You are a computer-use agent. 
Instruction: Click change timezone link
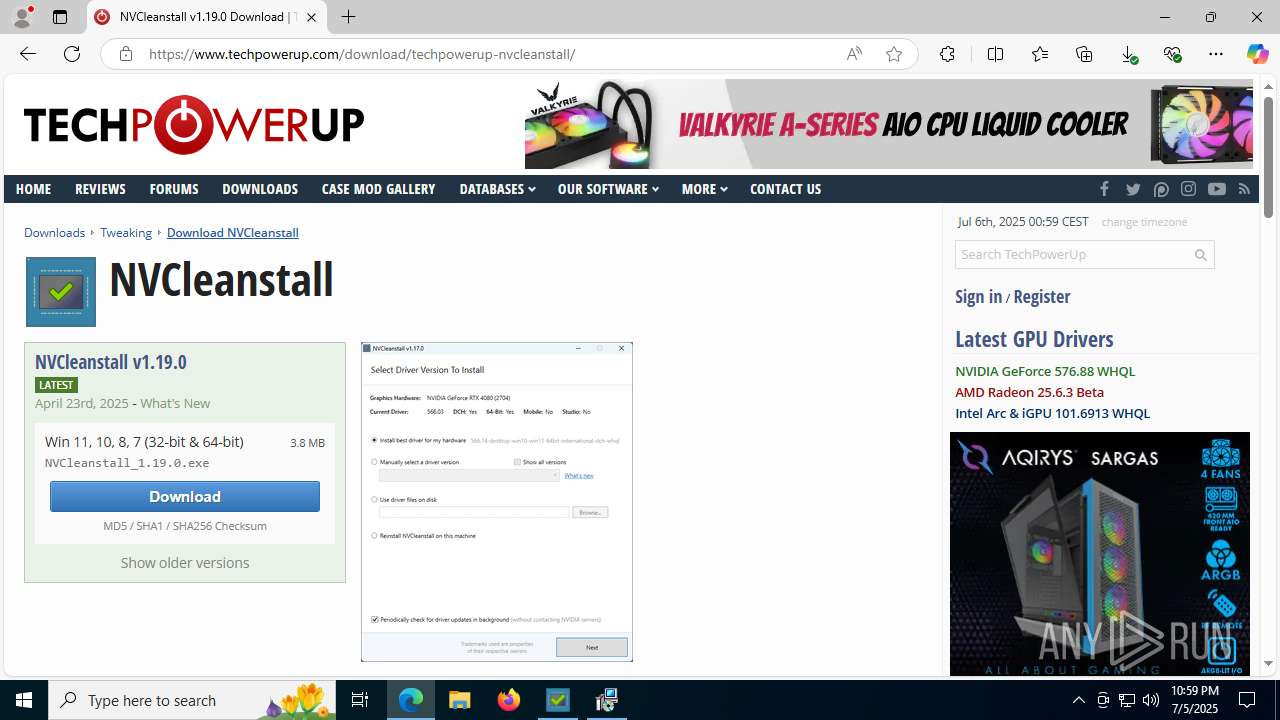(x=1144, y=222)
